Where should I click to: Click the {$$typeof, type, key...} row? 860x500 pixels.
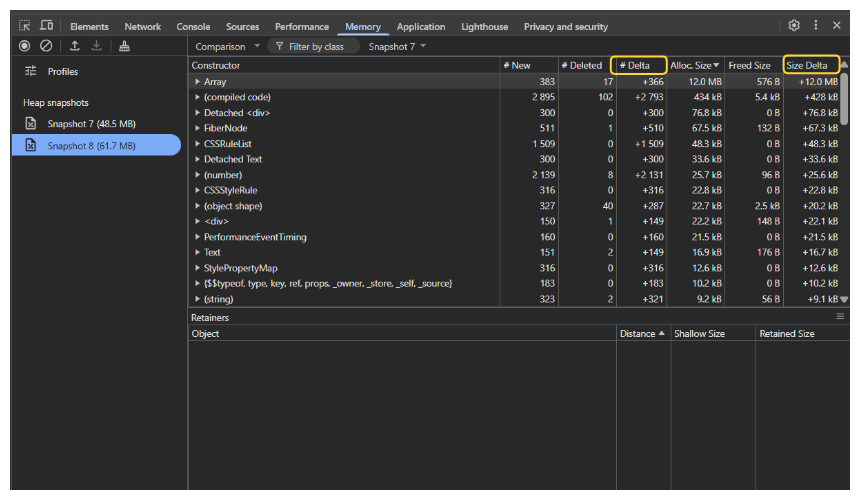514,283
